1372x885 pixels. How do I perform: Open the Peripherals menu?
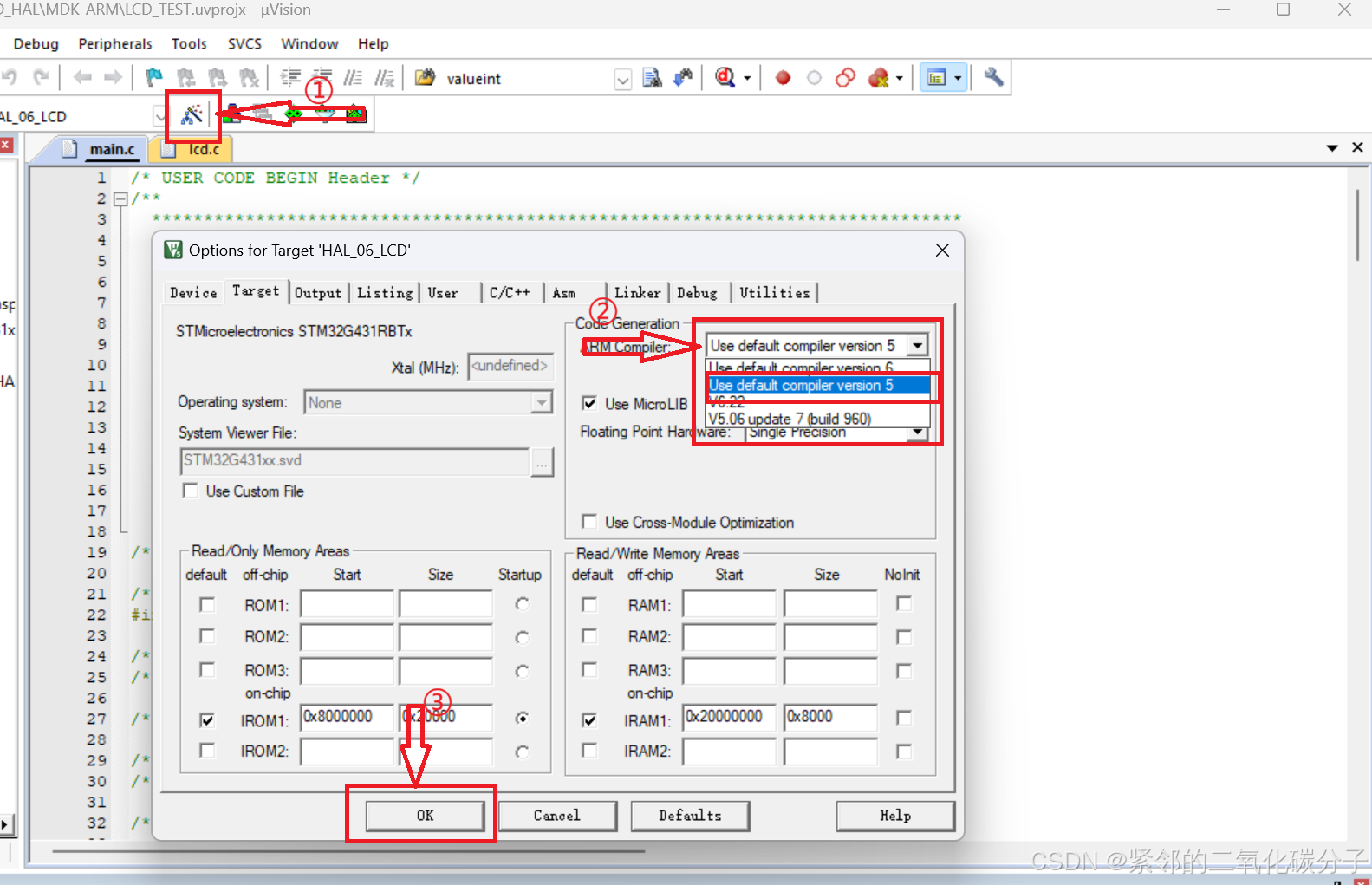114,43
